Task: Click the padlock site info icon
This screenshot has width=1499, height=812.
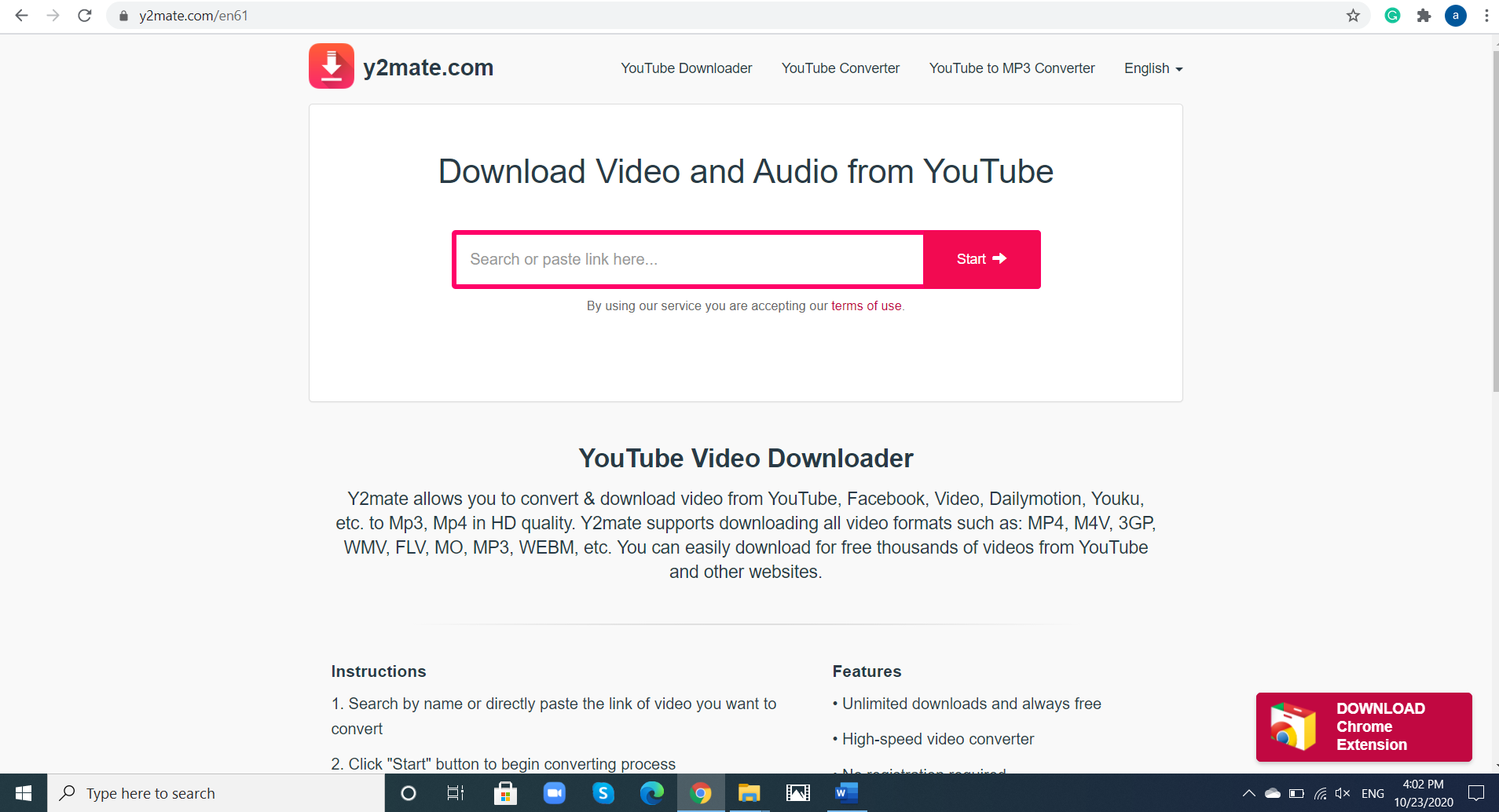Action: click(x=123, y=16)
